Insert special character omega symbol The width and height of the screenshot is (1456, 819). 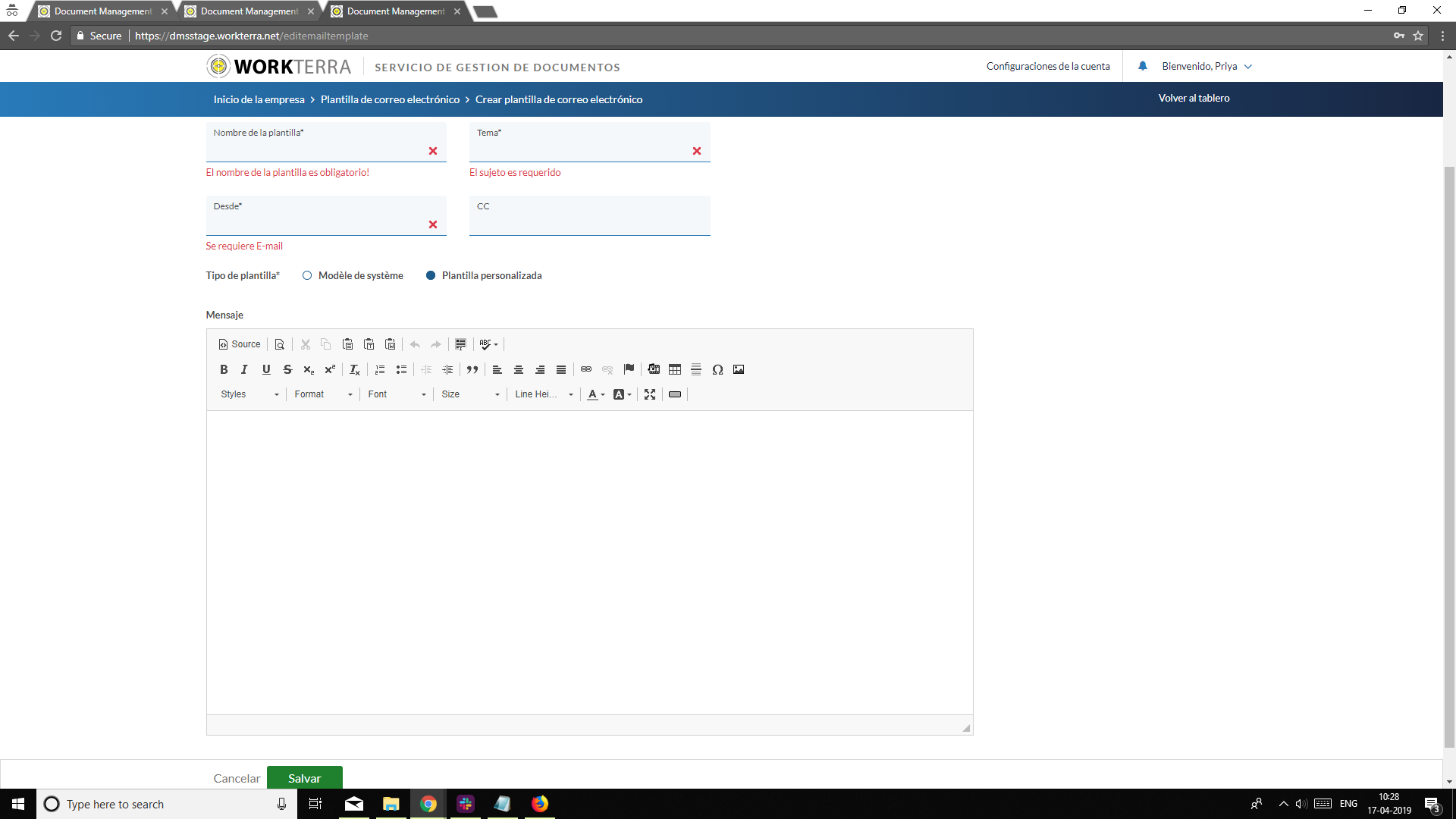(x=717, y=369)
